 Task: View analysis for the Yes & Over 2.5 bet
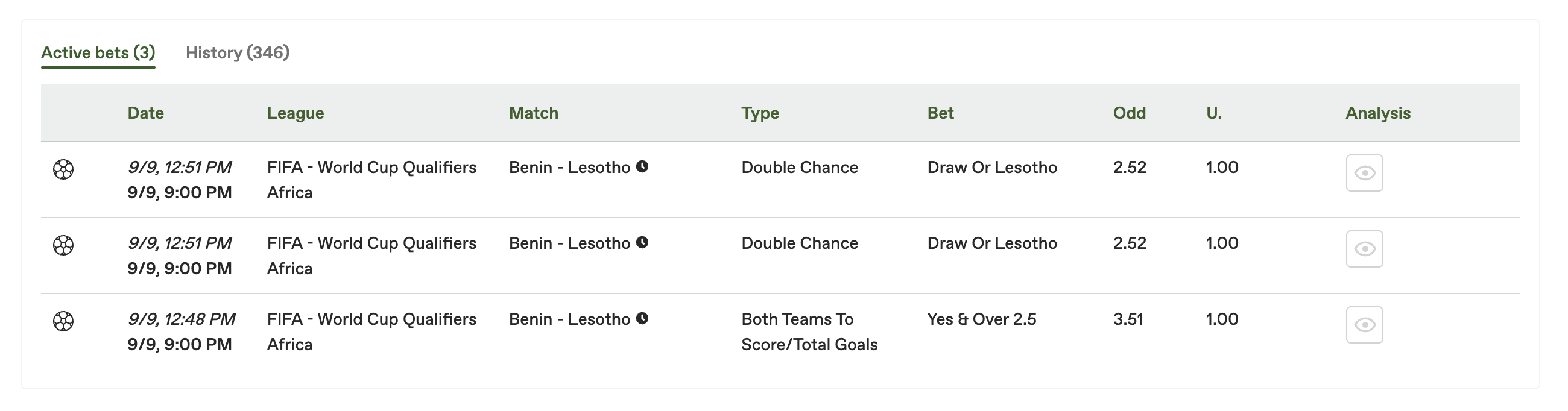(1364, 325)
